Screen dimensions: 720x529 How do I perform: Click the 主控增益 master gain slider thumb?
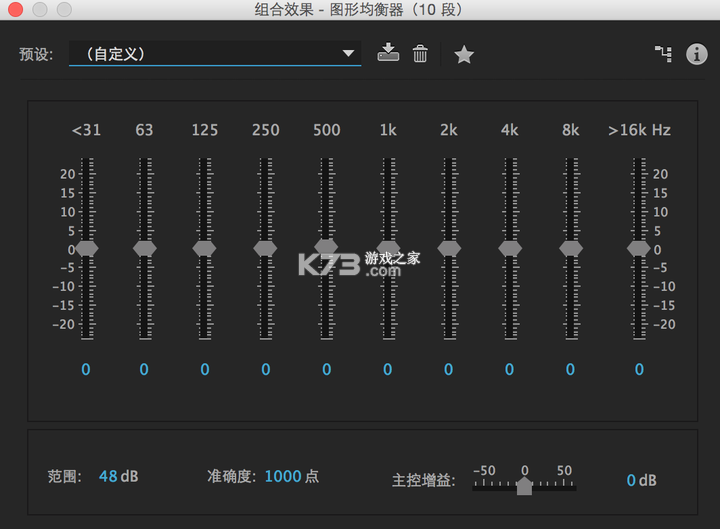pos(524,486)
